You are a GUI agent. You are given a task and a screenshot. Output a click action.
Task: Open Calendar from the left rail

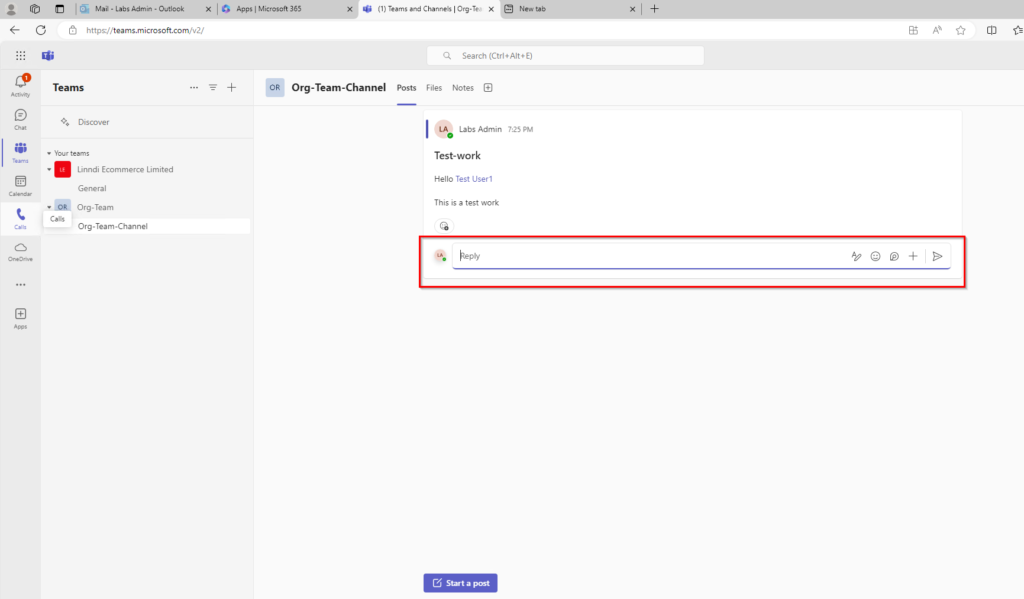tap(20, 186)
